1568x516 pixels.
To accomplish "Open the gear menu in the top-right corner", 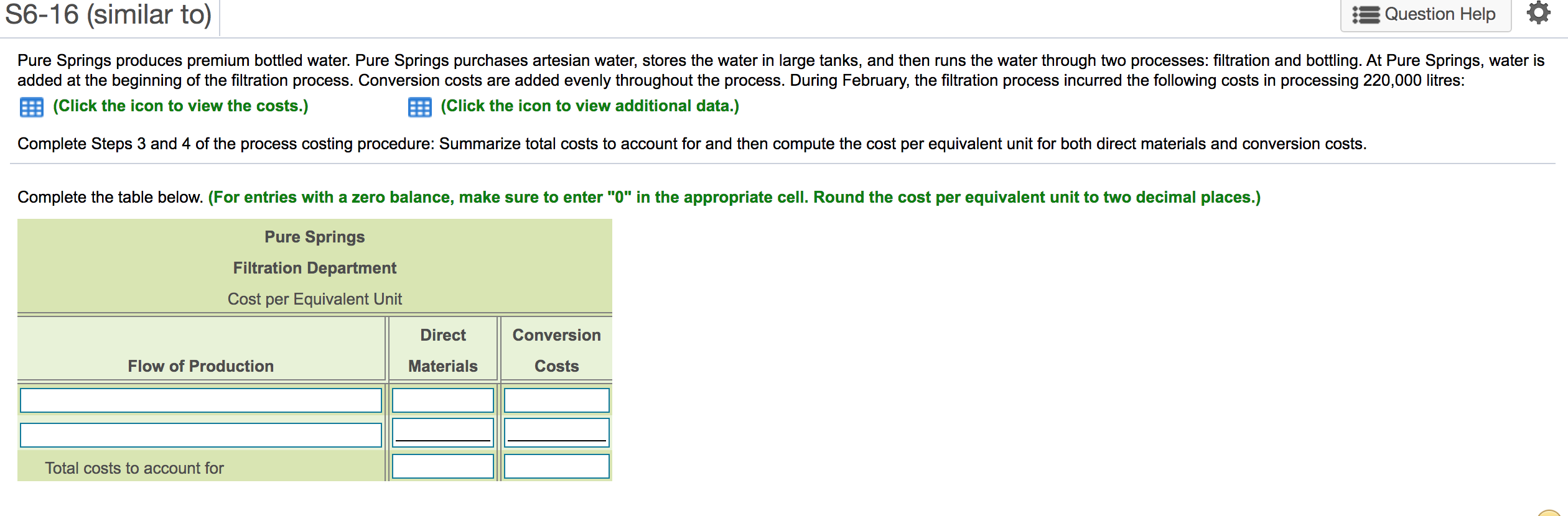I will pyautogui.click(x=1540, y=14).
